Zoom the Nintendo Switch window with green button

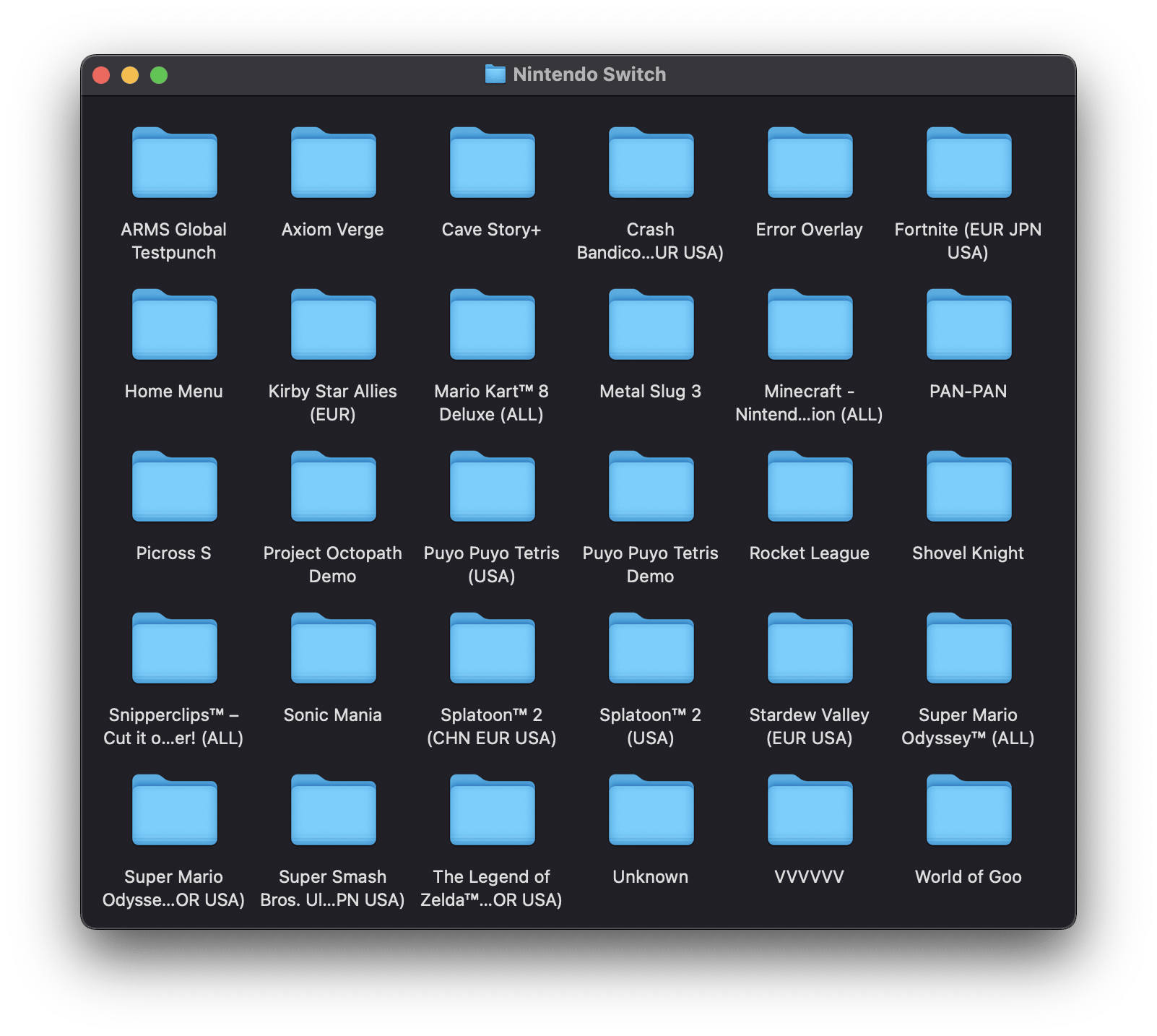[159, 75]
